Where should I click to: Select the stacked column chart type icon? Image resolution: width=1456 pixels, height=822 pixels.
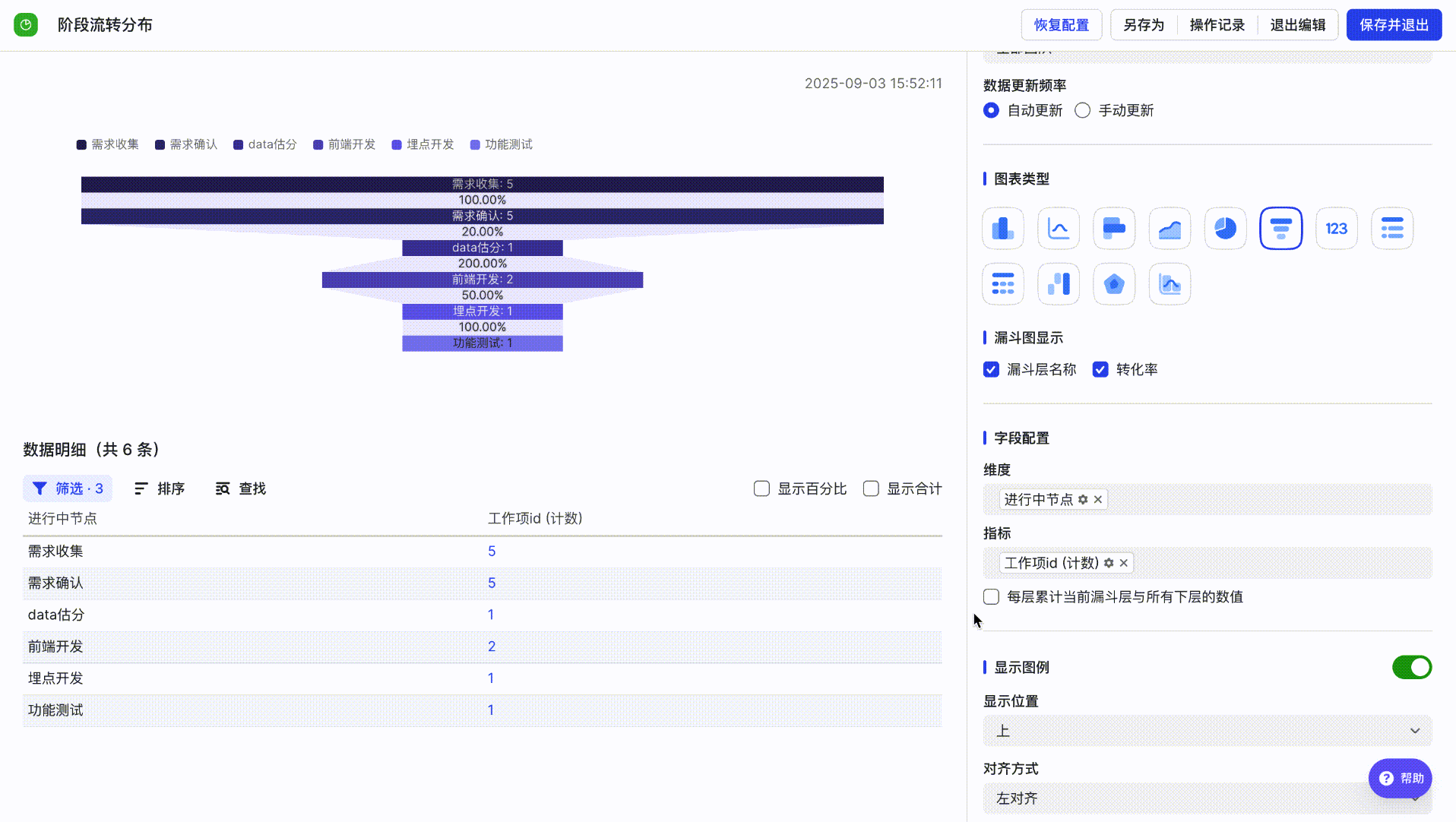tap(1058, 284)
